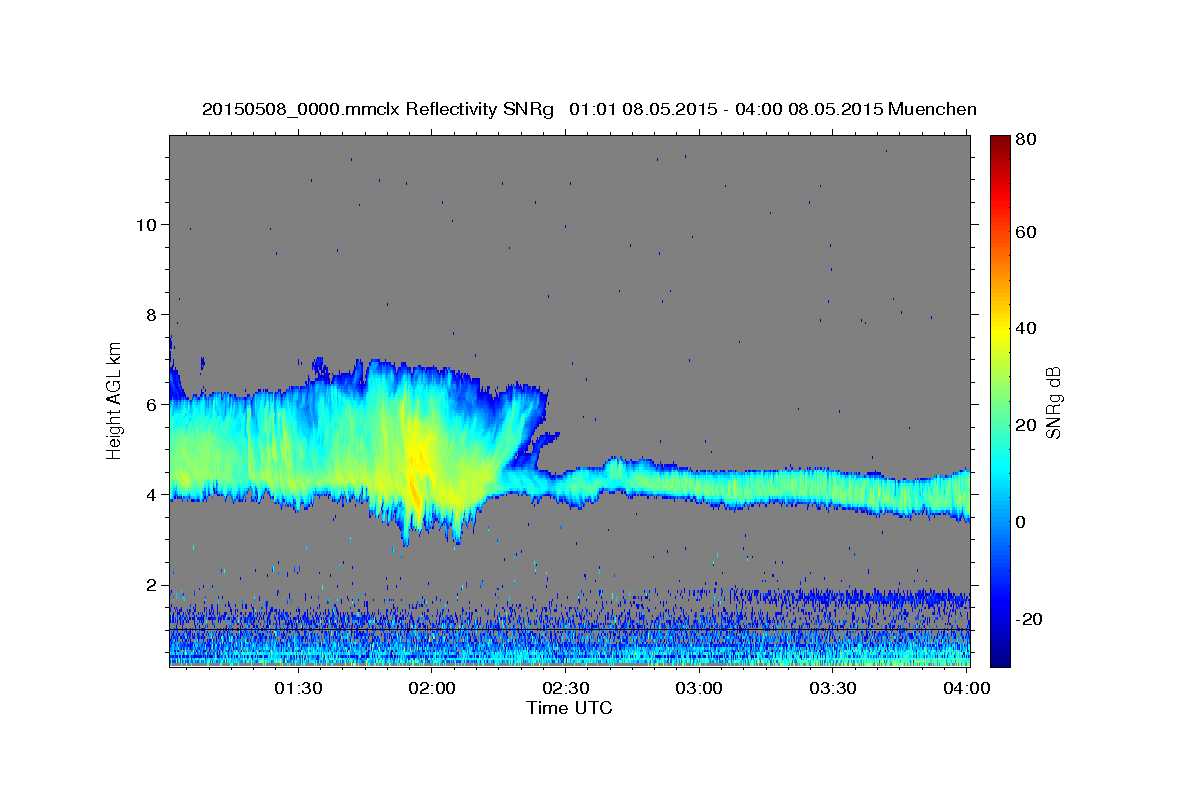
Task: Click the 'Time UTC' axis label
Action: click(569, 708)
